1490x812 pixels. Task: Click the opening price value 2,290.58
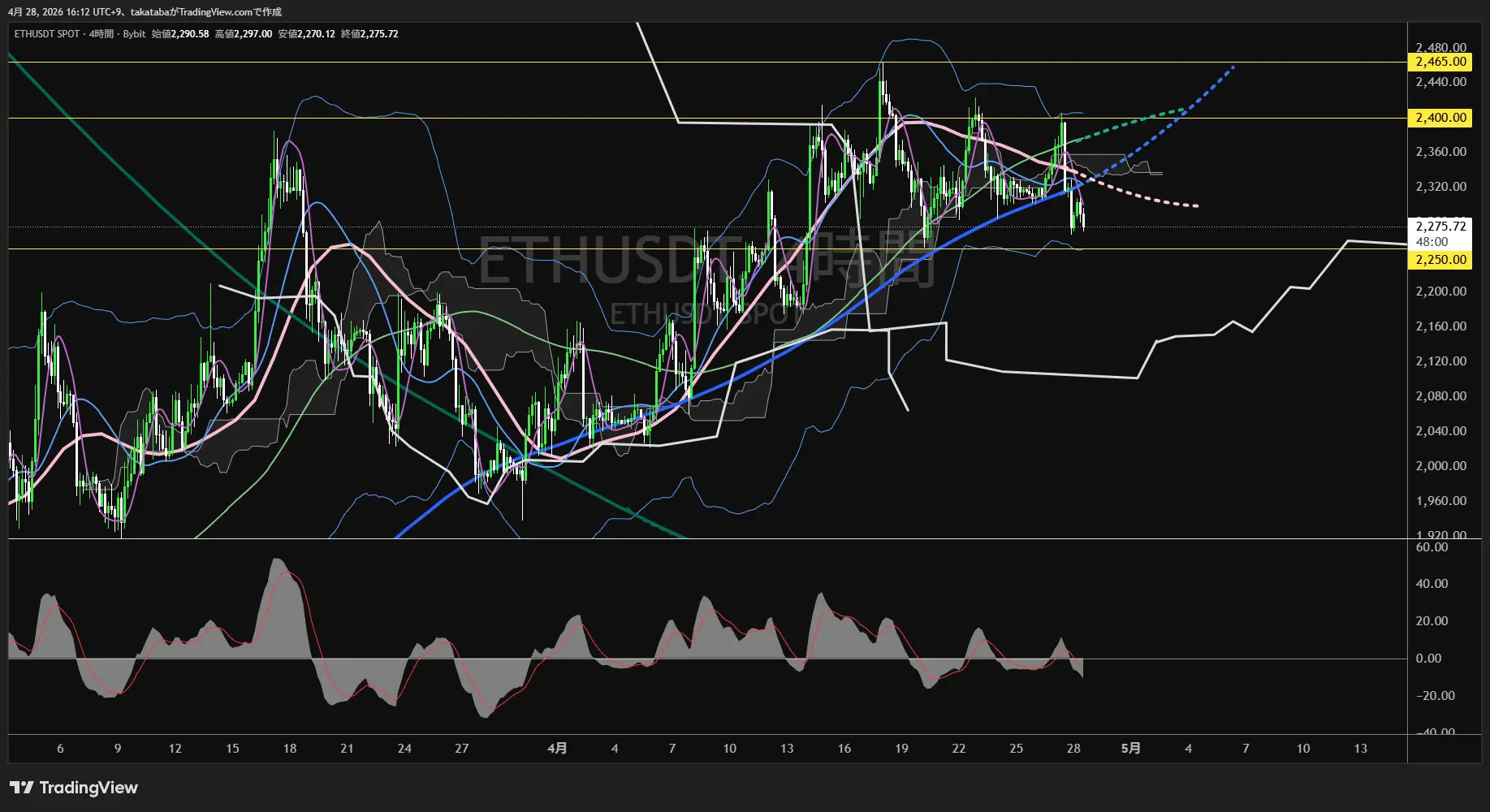190,34
